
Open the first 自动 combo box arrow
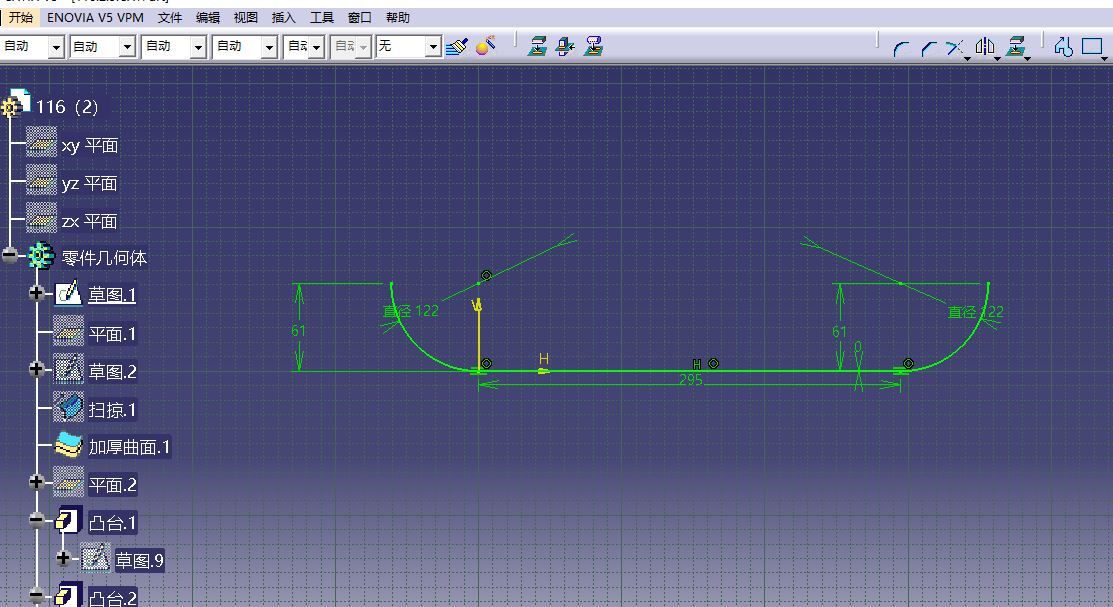click(57, 48)
